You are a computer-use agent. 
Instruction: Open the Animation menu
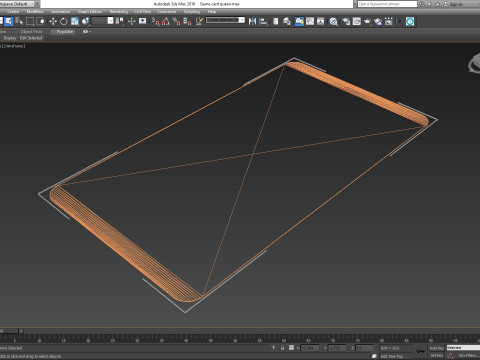tap(61, 12)
